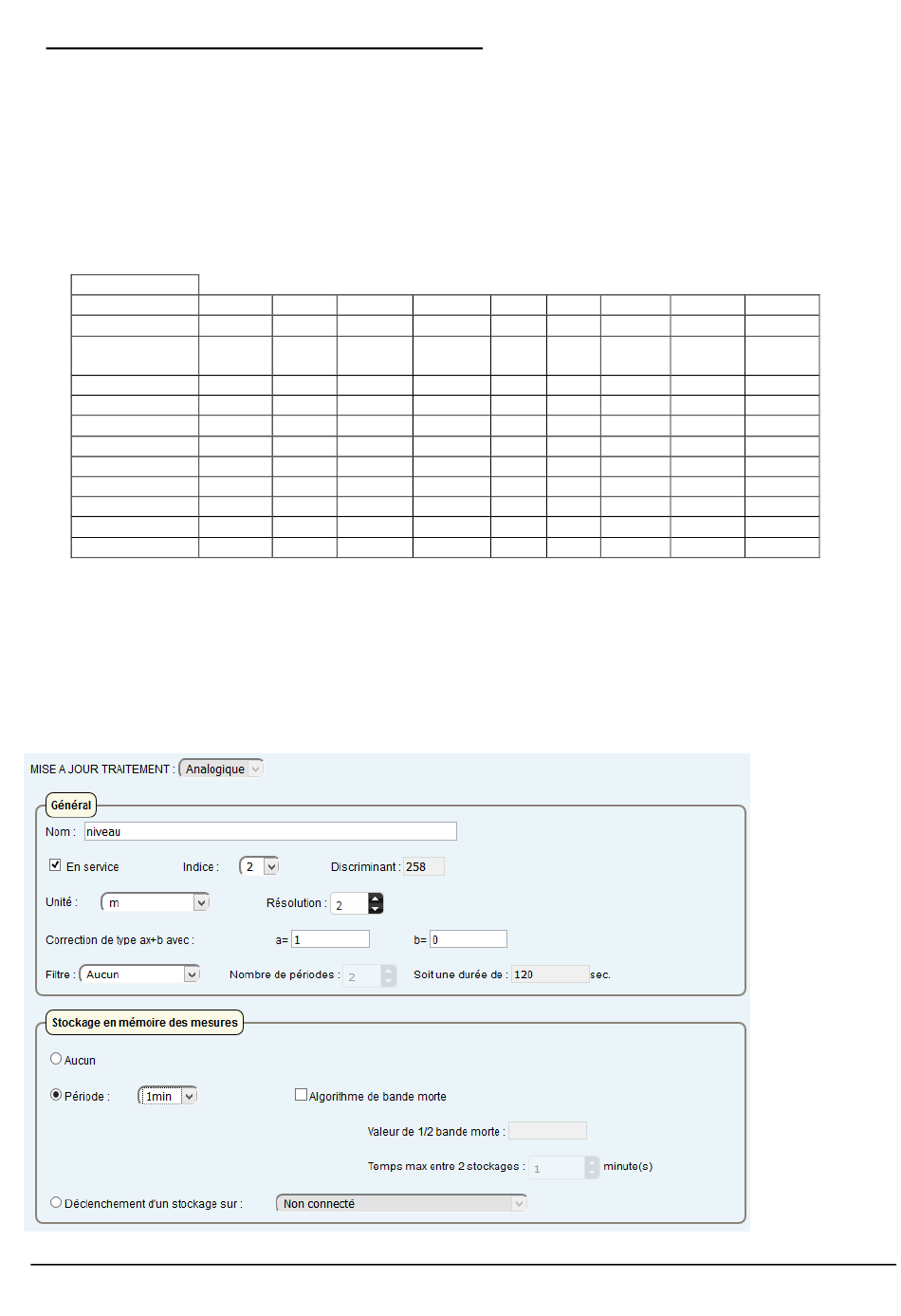This screenshot has width=901, height=1316.
Task: Enable Algorithme de bande morte checkbox
Action: pos(301,1095)
